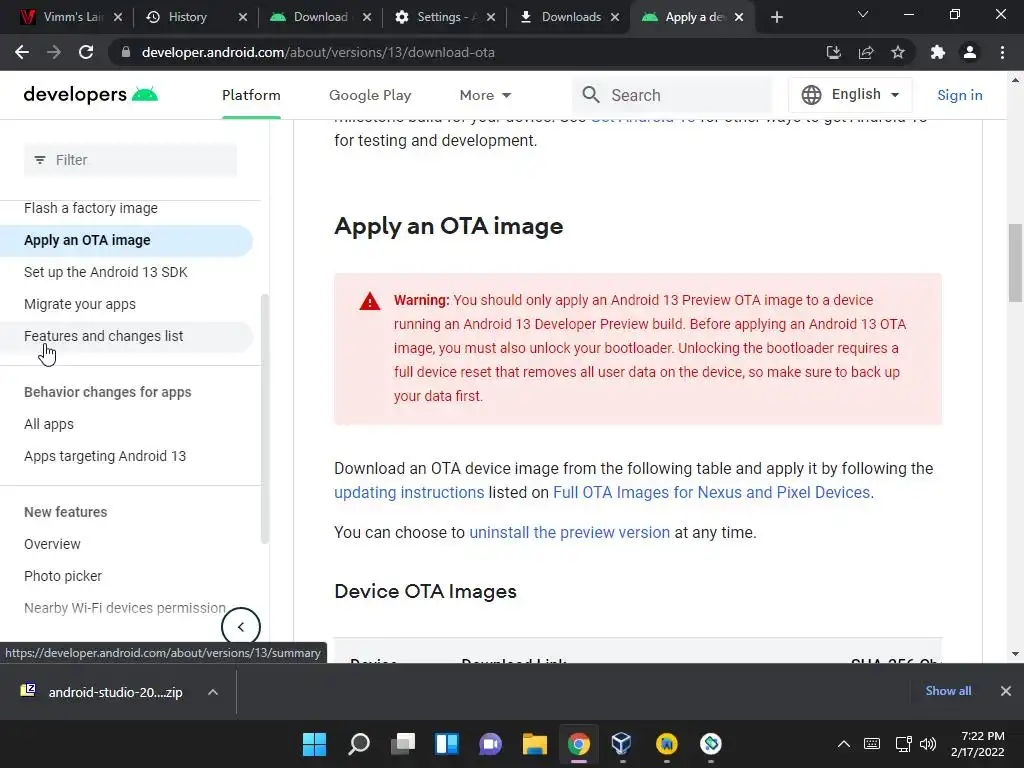The width and height of the screenshot is (1024, 768).
Task: Open the New features Overview page
Action: (52, 545)
